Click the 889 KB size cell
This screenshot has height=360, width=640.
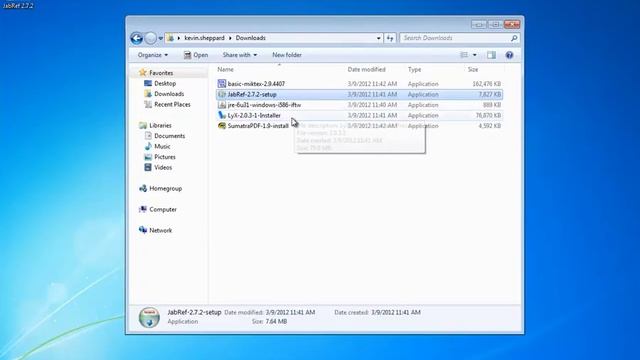click(492, 105)
